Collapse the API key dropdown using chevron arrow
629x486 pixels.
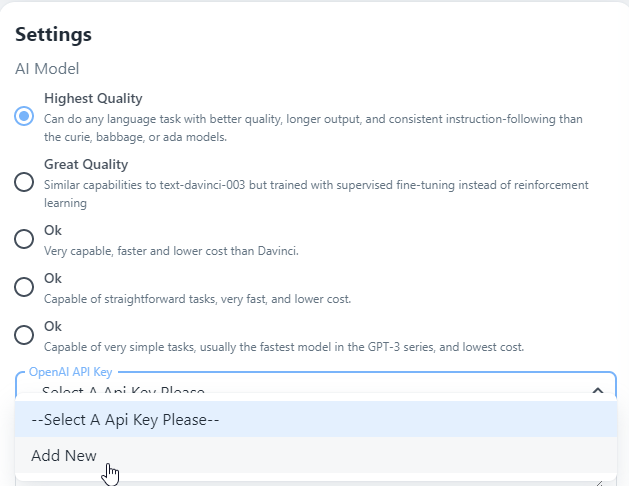click(597, 391)
